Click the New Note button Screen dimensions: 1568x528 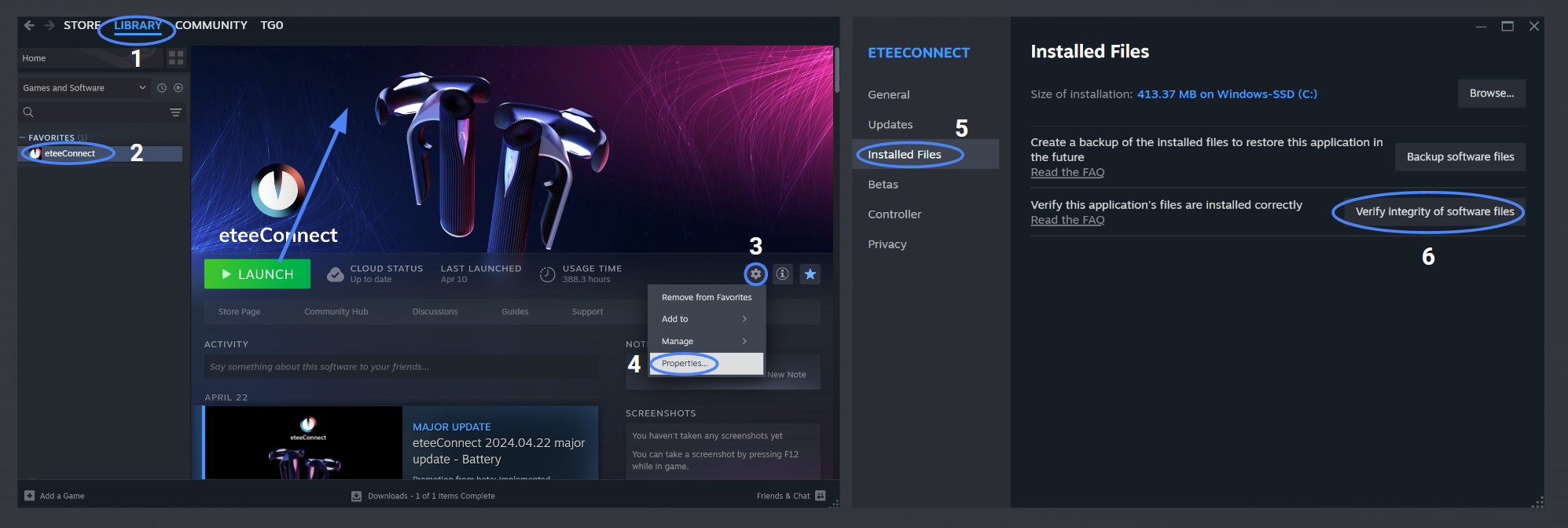[786, 375]
